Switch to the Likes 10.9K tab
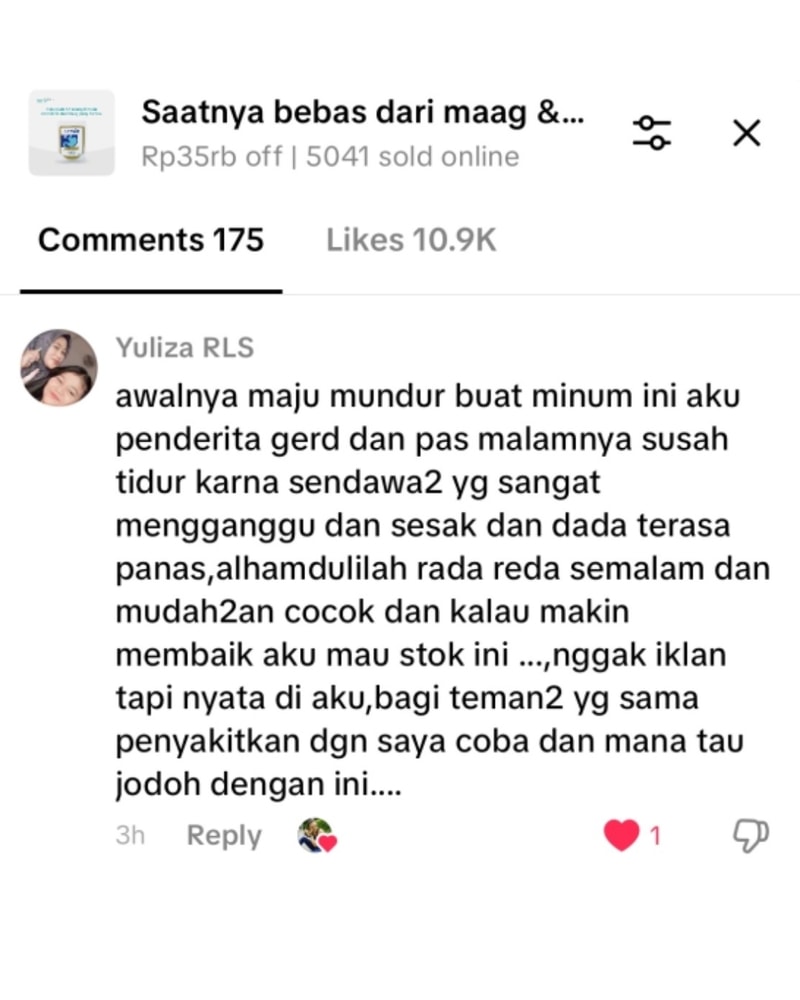Screen dimensions: 800x1000 click(411, 240)
